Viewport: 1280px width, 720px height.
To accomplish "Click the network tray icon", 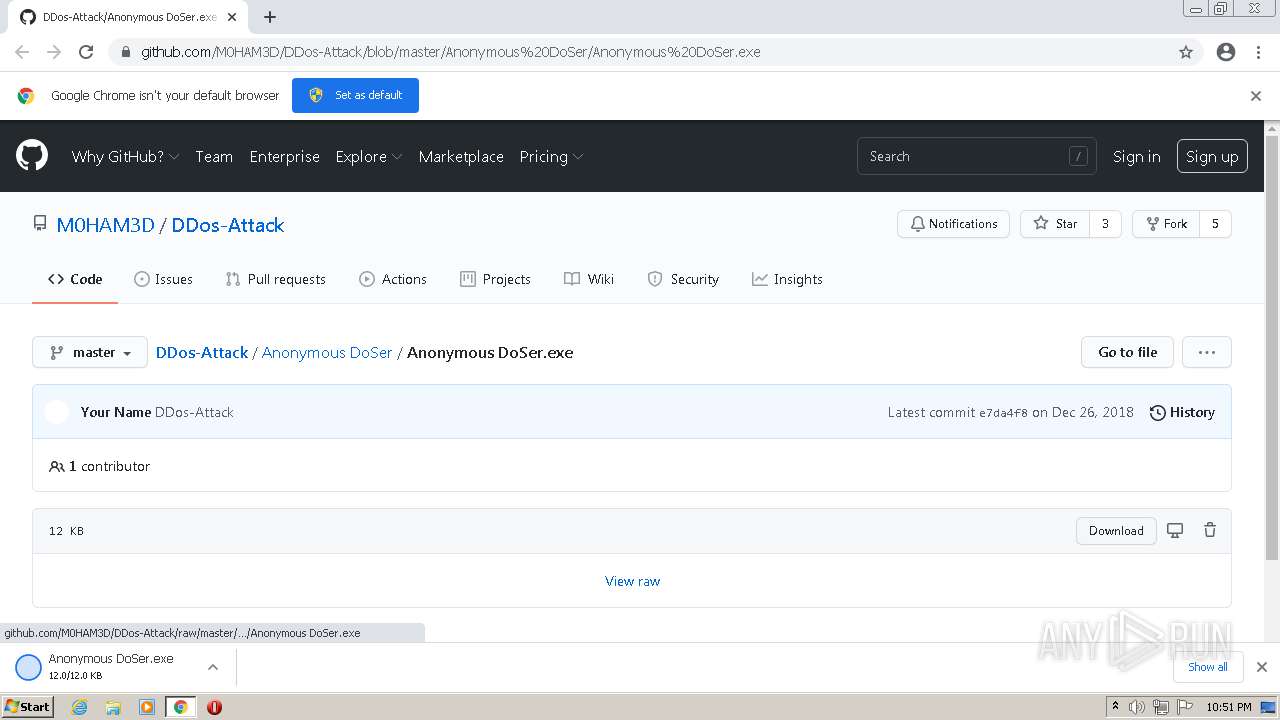I will (1161, 707).
